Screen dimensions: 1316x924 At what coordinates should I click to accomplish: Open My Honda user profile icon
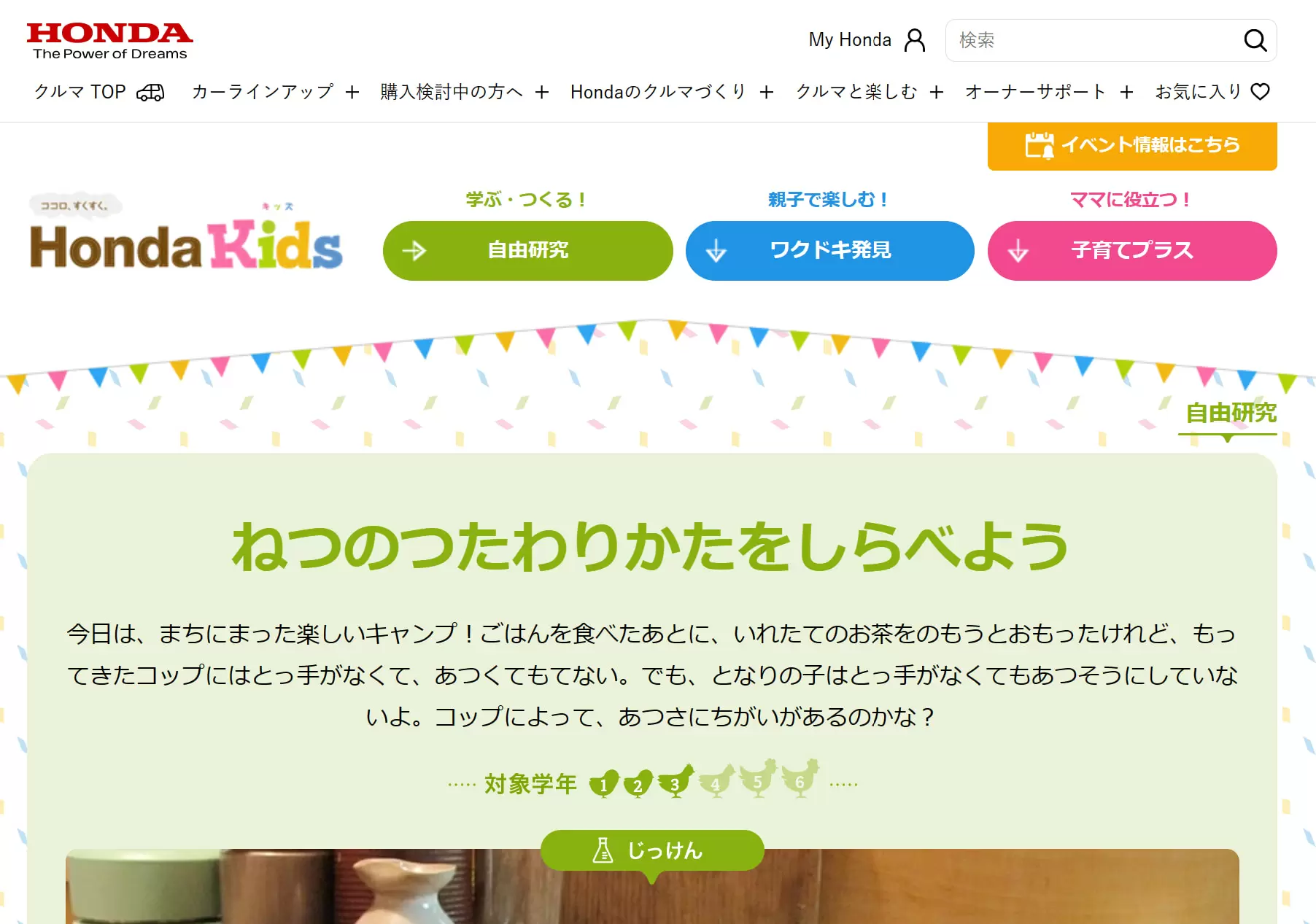(915, 40)
